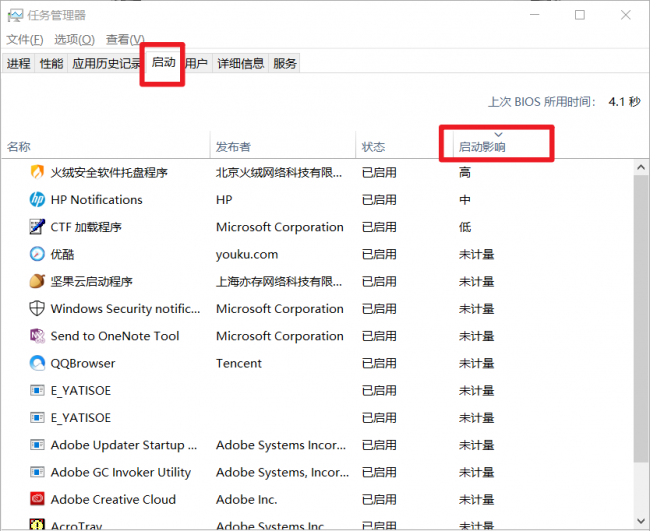Click the Adobe Updater Startup icon
The height and width of the screenshot is (531, 650).
point(37,445)
